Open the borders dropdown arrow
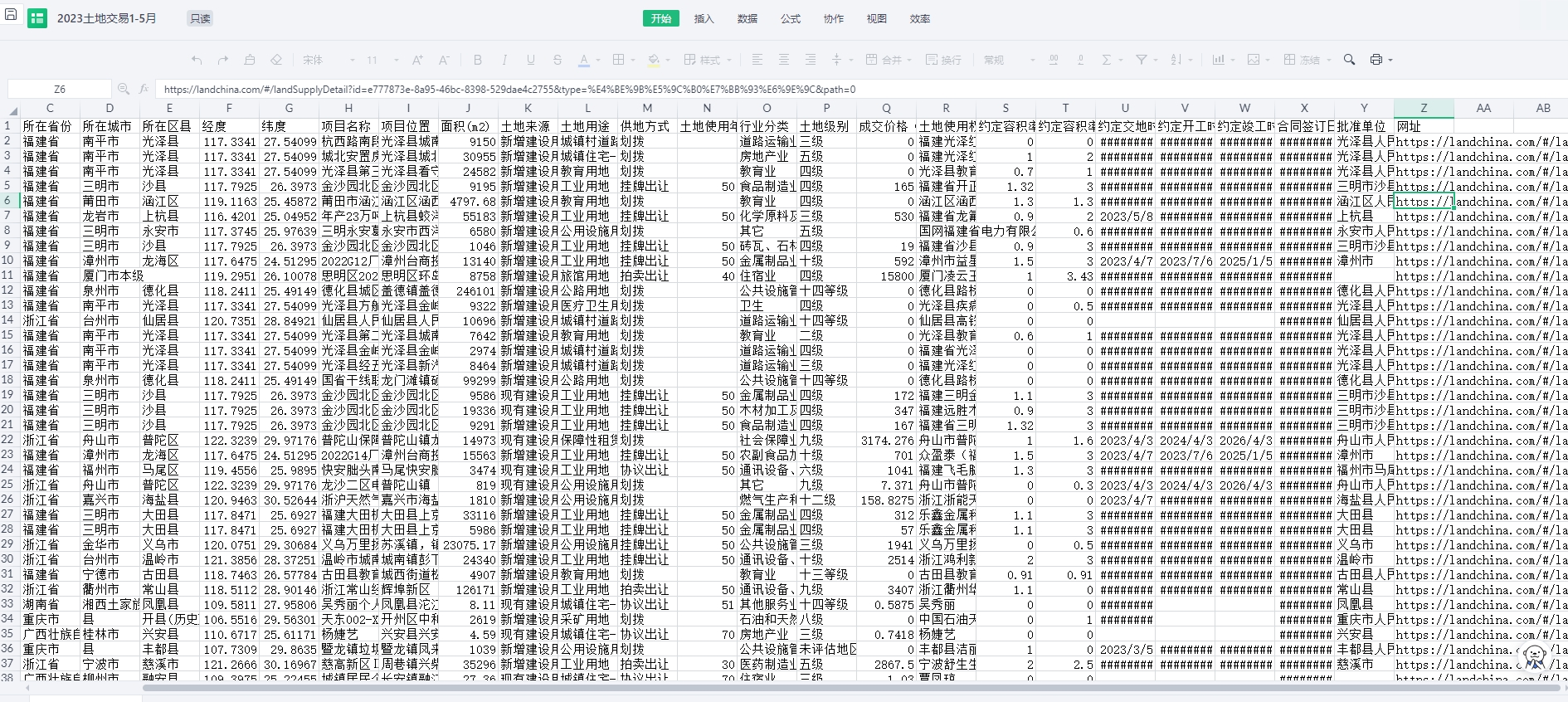 point(632,60)
